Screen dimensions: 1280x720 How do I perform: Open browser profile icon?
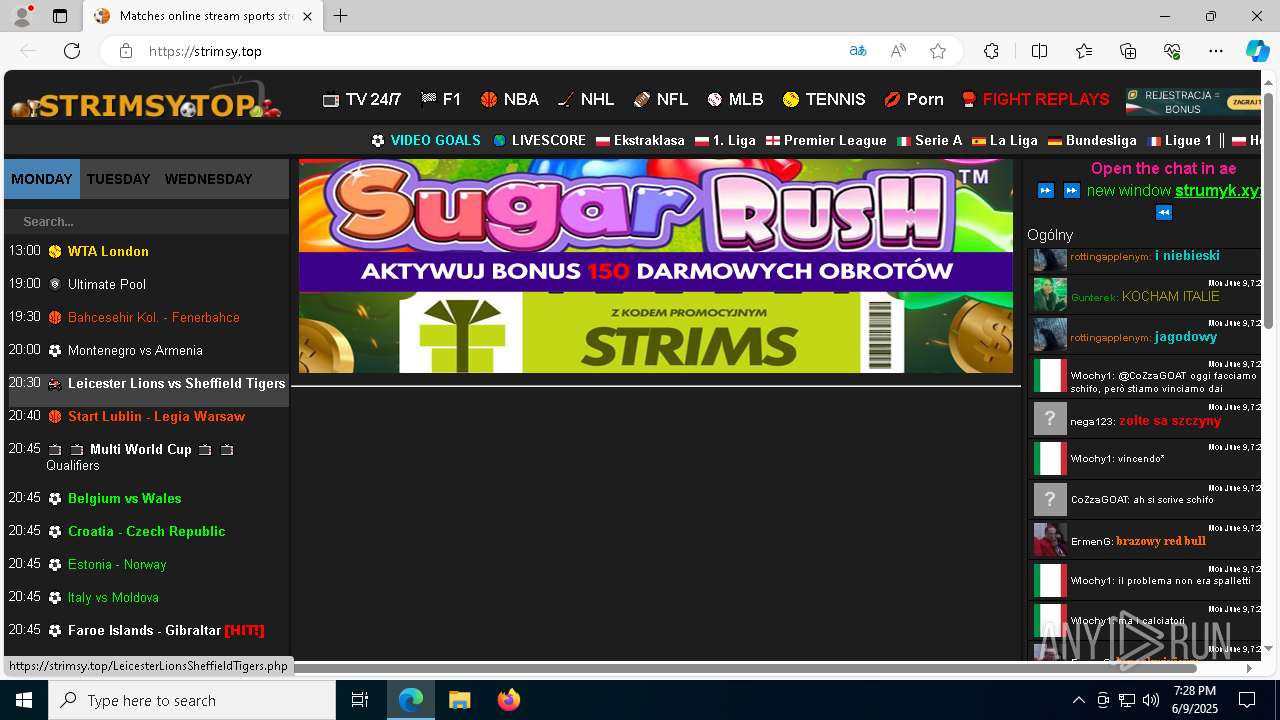click(22, 16)
